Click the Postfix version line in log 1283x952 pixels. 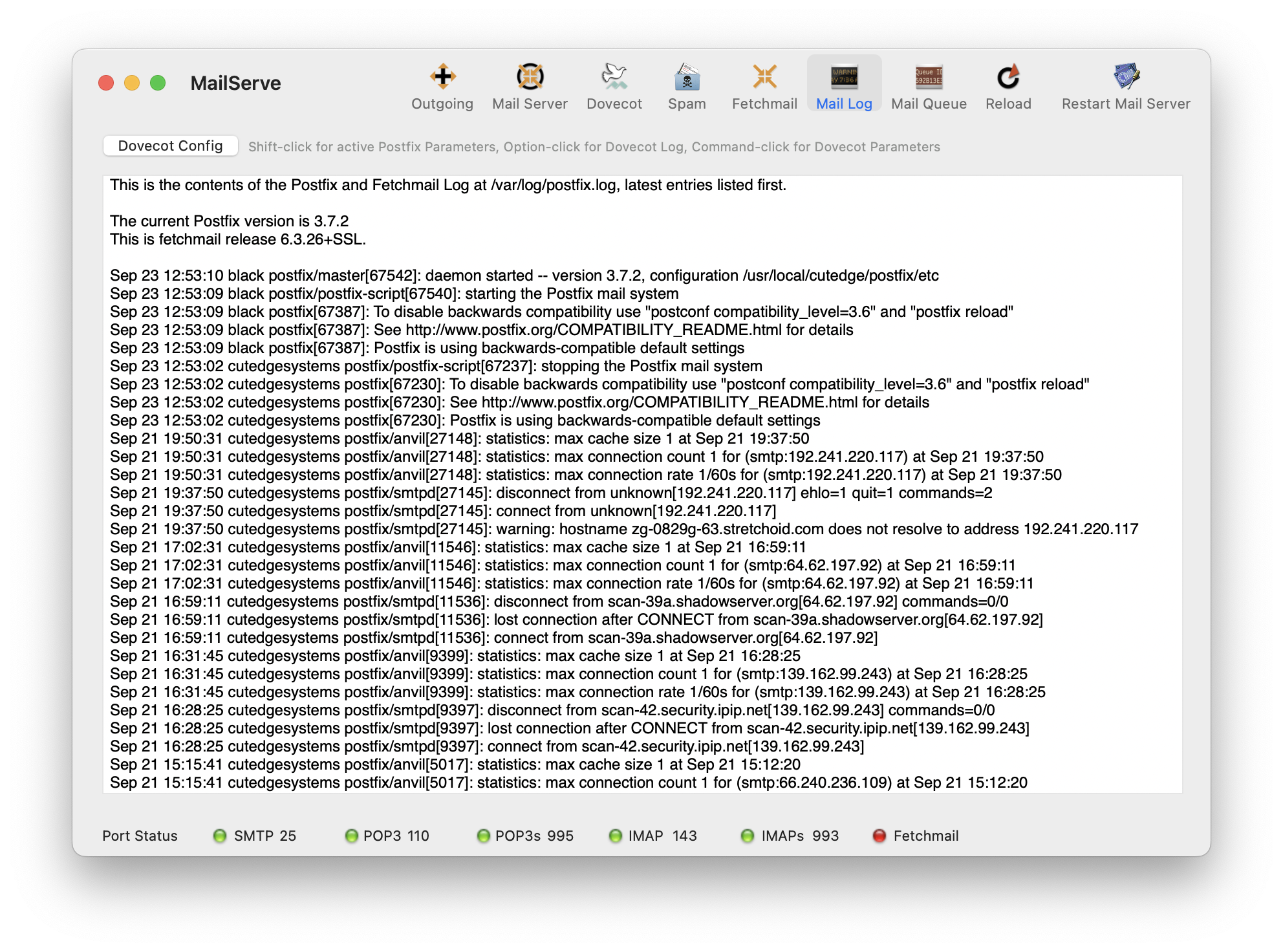point(230,221)
